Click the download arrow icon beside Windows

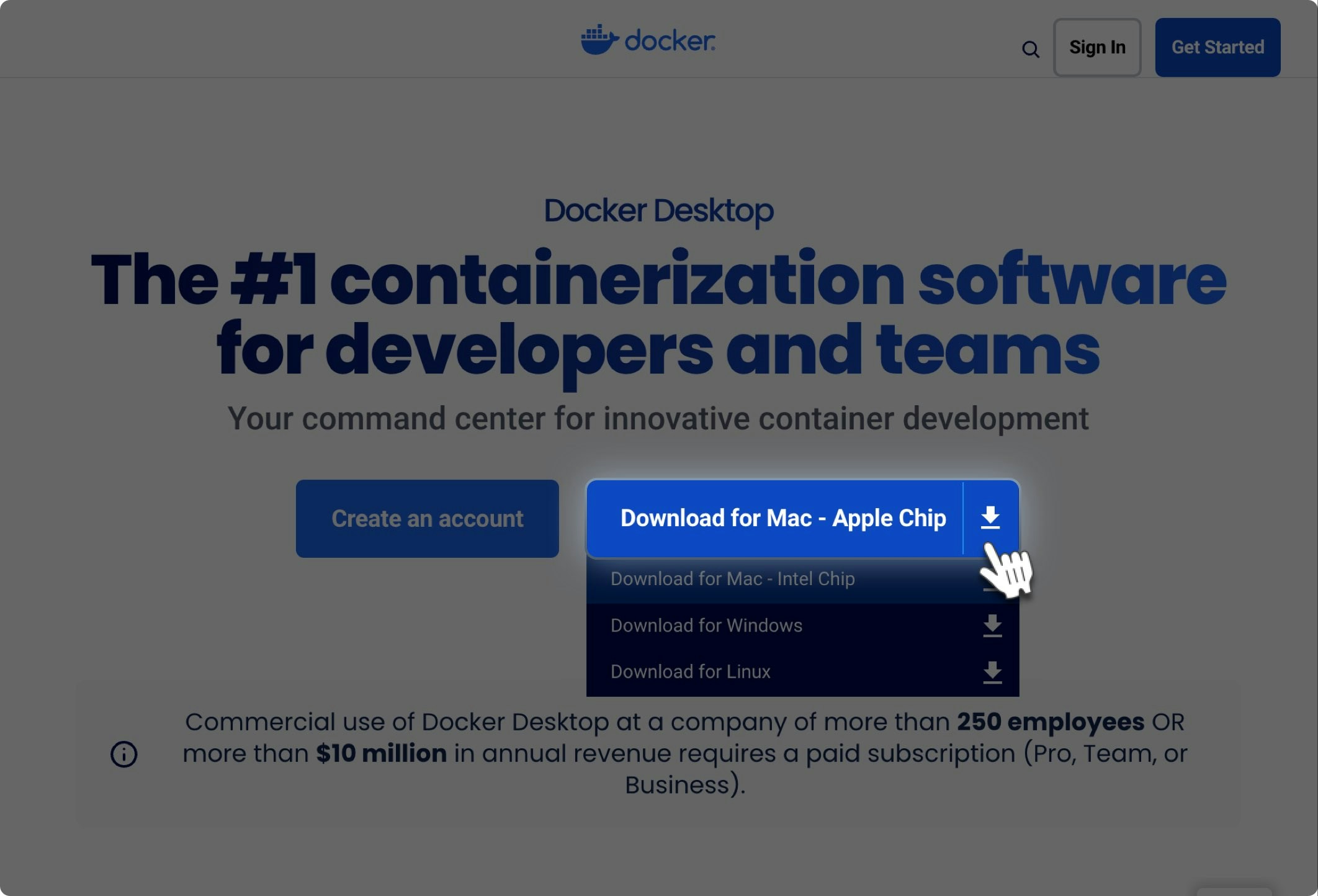tap(992, 625)
